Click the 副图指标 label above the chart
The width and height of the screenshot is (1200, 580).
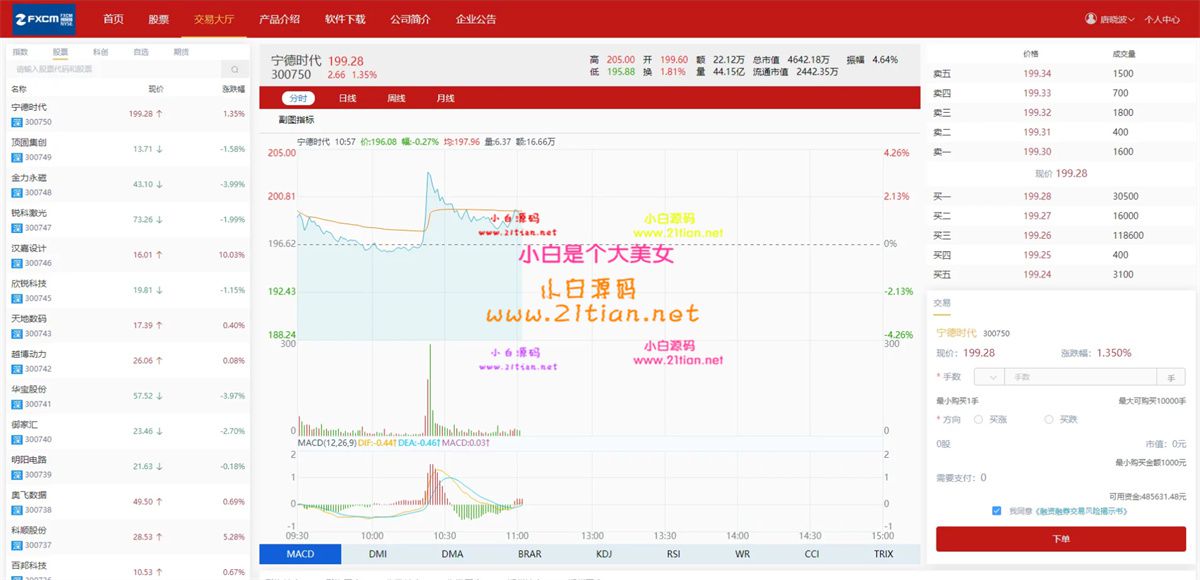coord(296,120)
